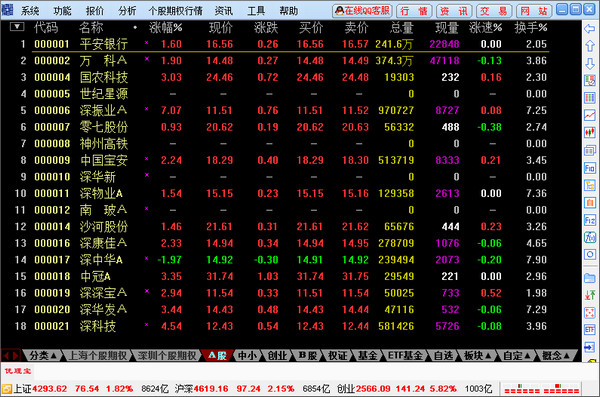Image resolution: width=600 pixels, height=397 pixels.
Task: Open the 工具 menu
Action: (x=256, y=11)
